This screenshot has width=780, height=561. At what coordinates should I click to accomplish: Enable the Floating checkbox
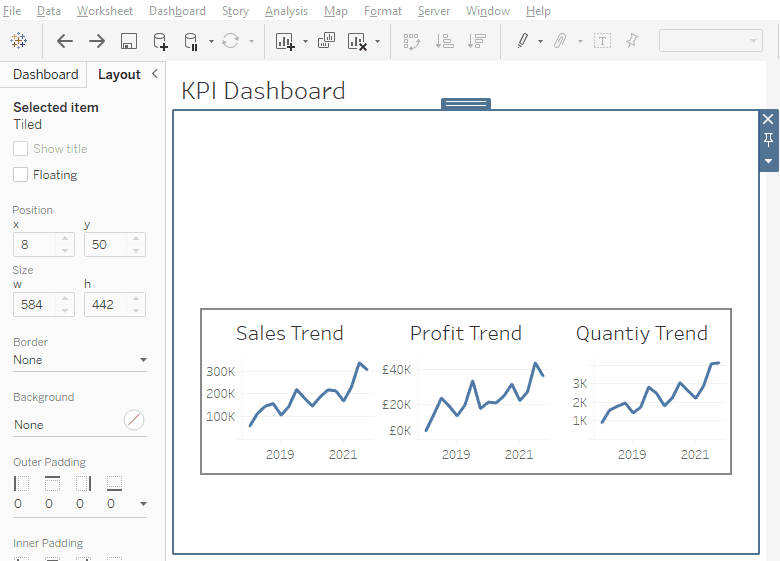tap(21, 175)
